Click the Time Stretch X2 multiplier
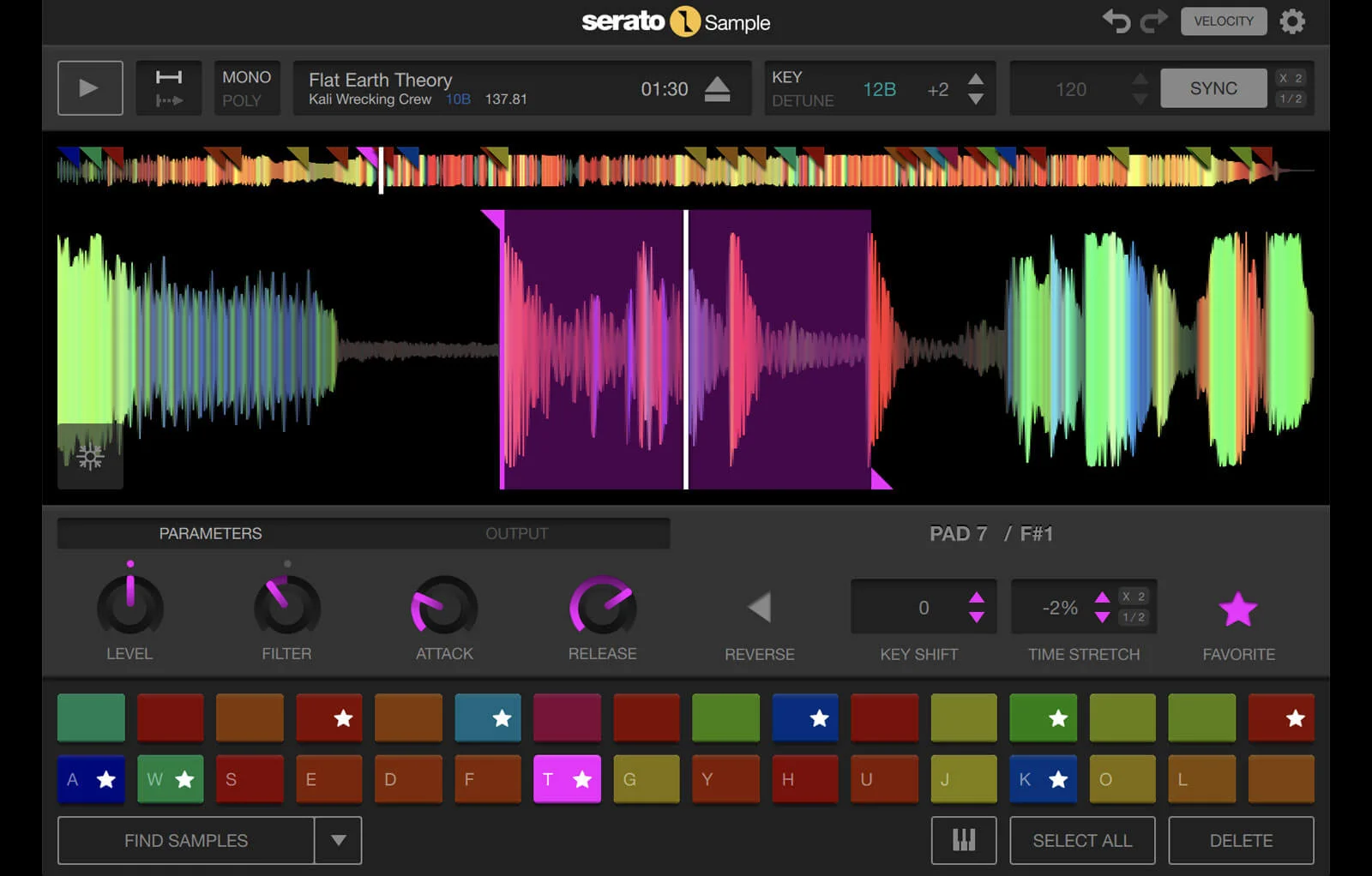 [1134, 595]
